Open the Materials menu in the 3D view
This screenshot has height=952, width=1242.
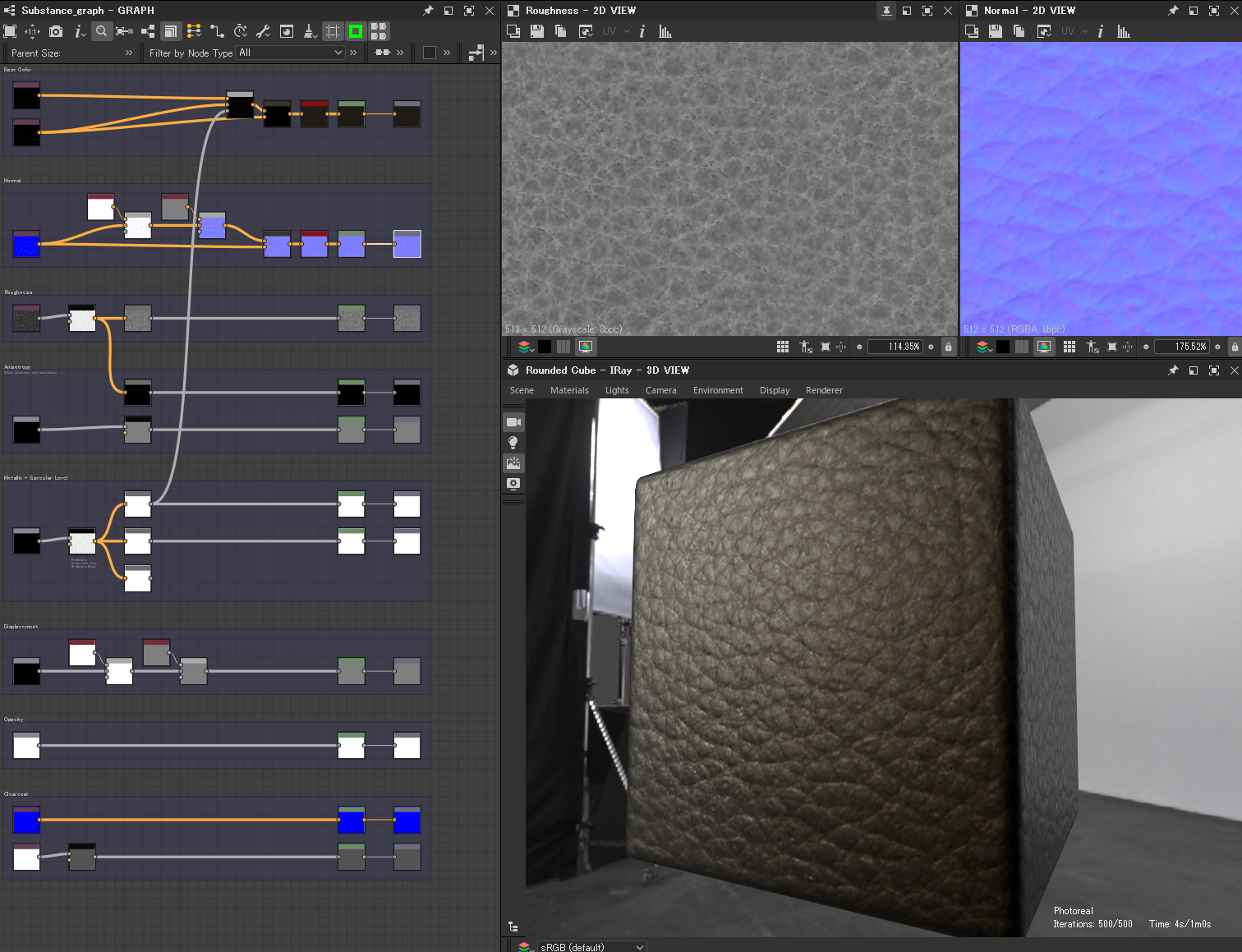tap(569, 390)
